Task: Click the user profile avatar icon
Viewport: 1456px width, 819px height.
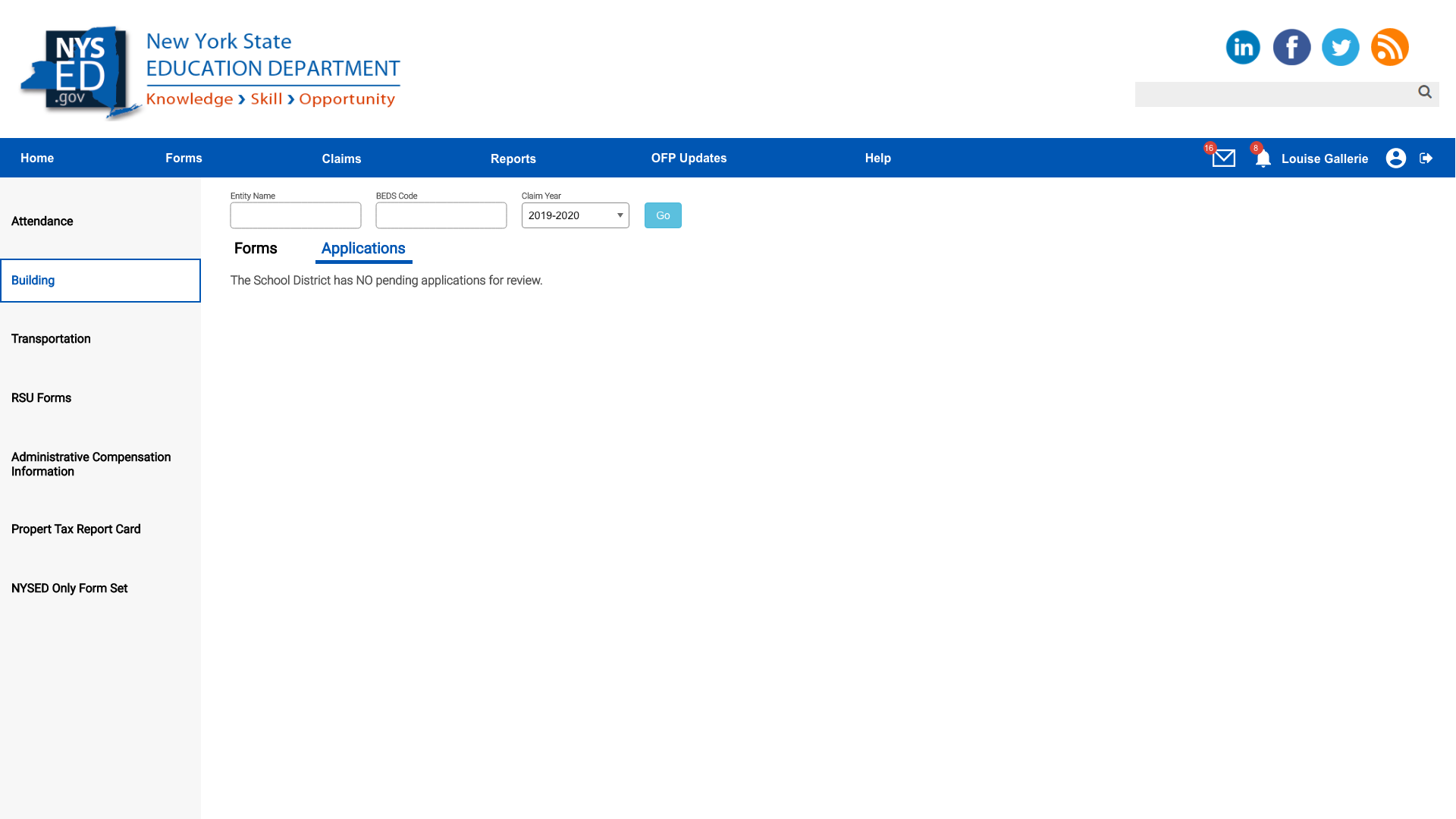Action: 1395,158
